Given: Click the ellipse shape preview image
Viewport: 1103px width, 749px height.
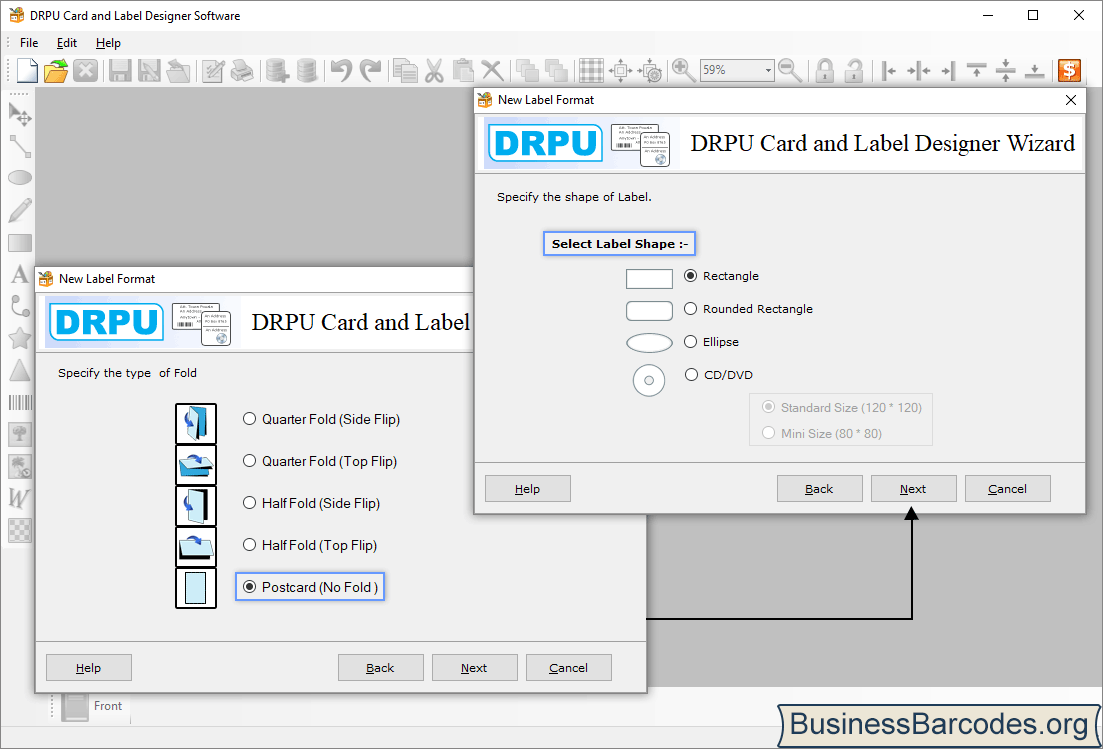Looking at the screenshot, I should tap(649, 343).
